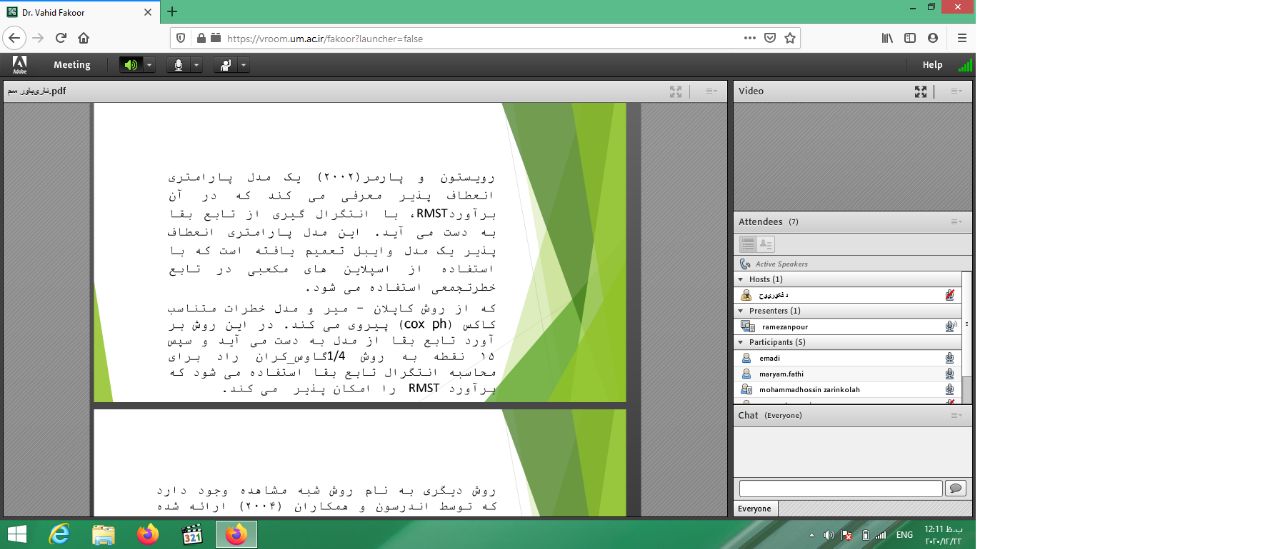
Task: Click the Adobe logo in the toolbar
Action: point(19,65)
